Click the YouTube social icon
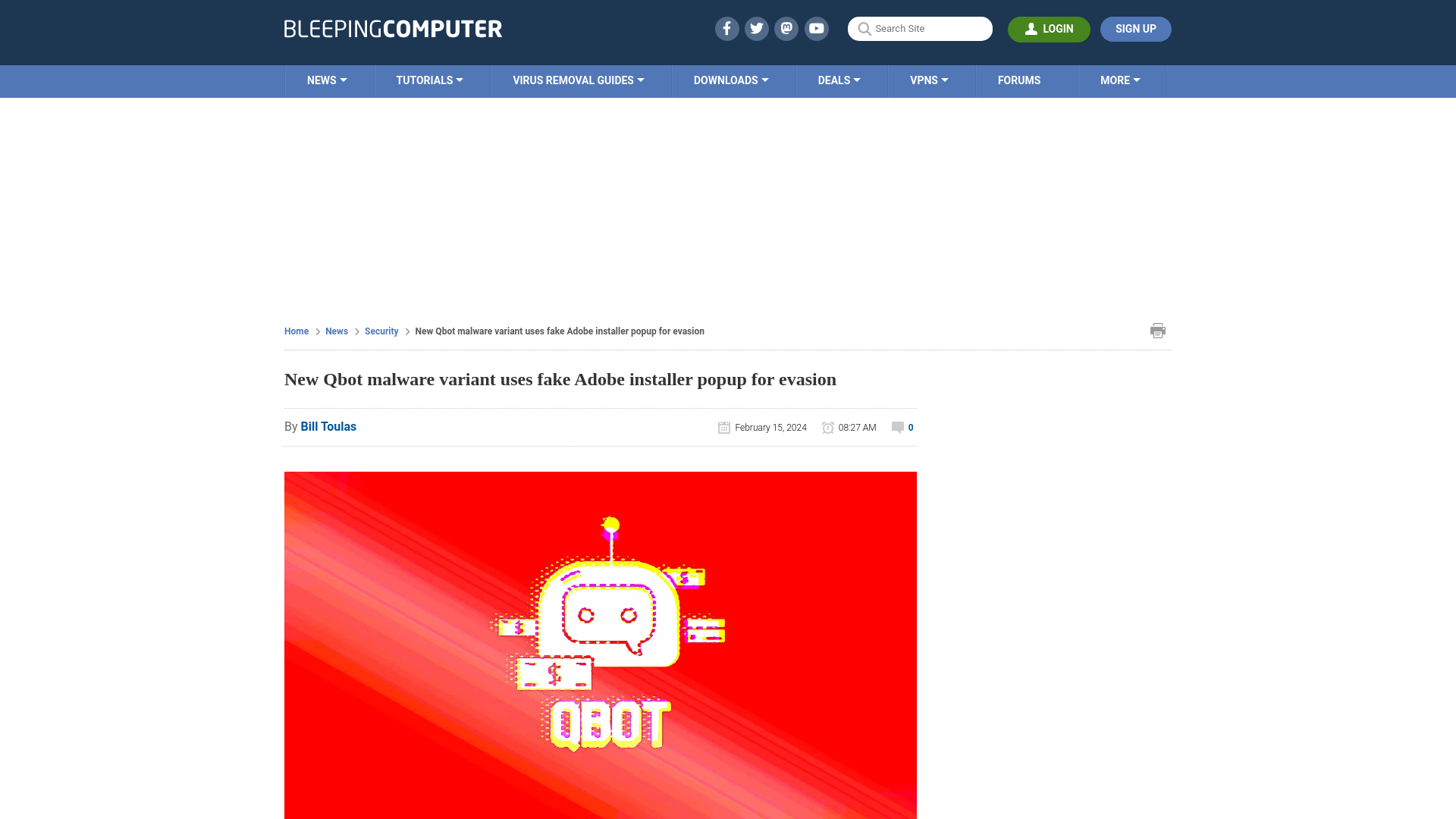This screenshot has height=819, width=1456. (817, 28)
